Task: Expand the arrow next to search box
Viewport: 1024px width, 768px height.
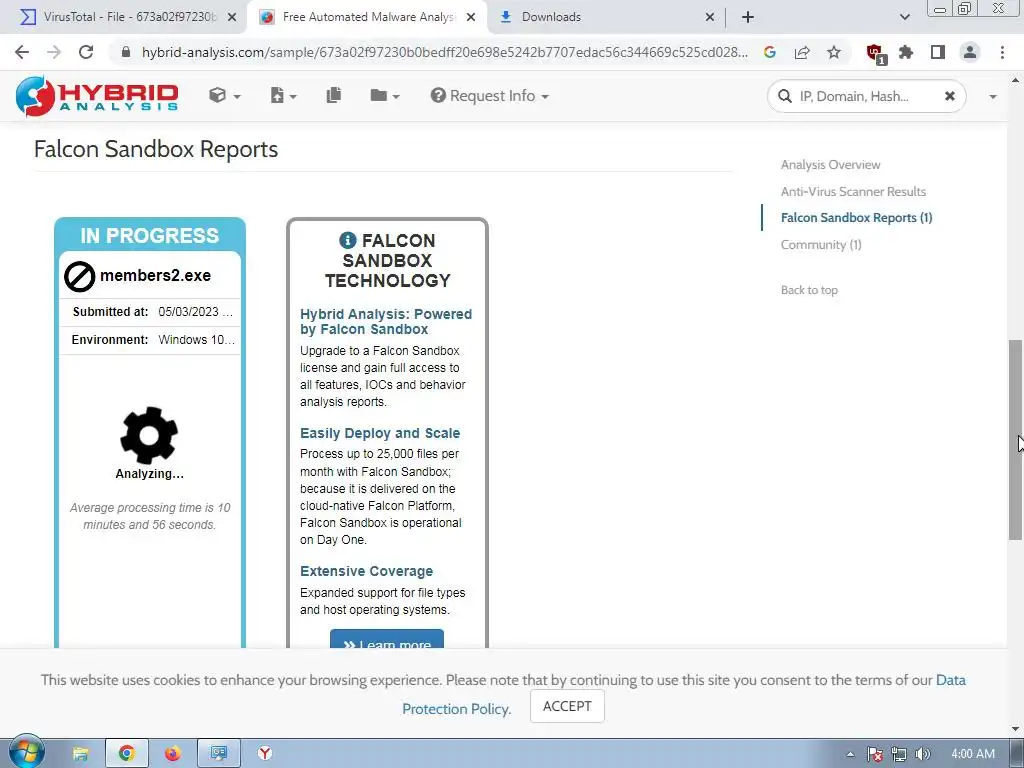Action: pyautogui.click(x=993, y=97)
